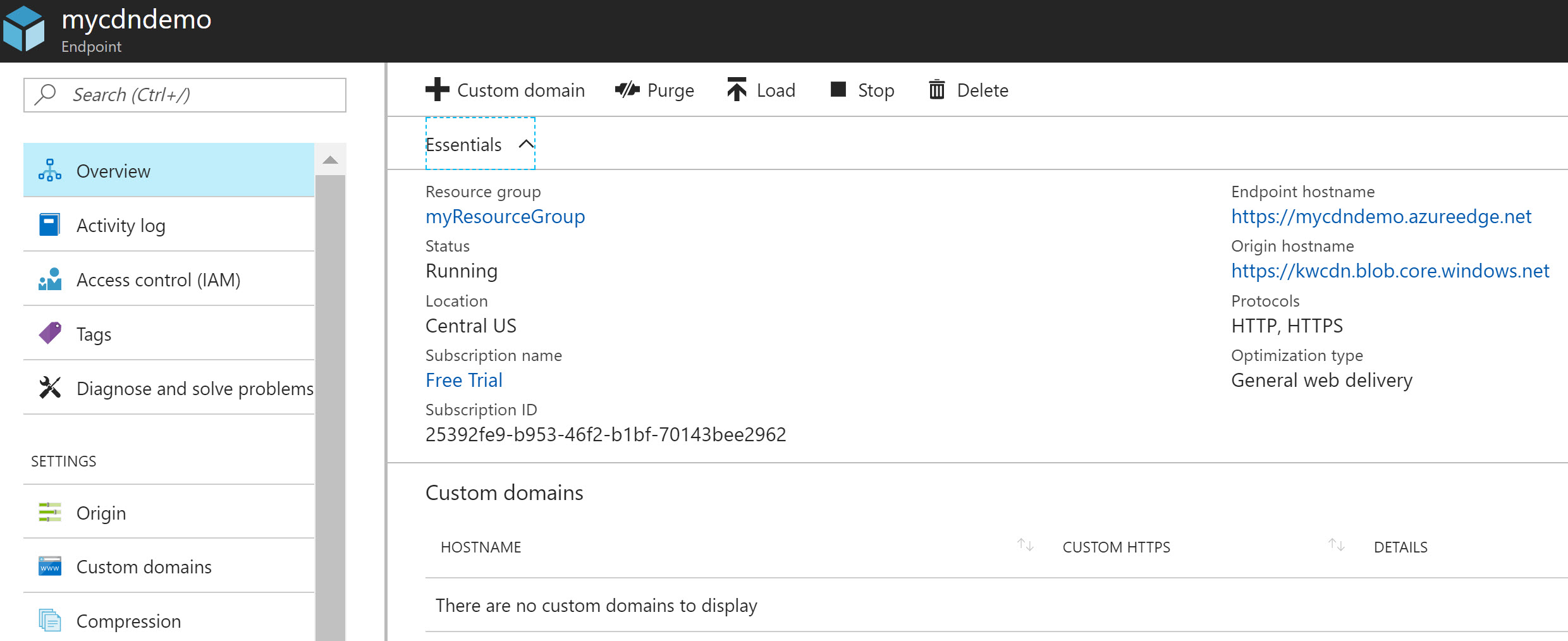
Task: Click the Load upward arrow icon
Action: coord(737,90)
